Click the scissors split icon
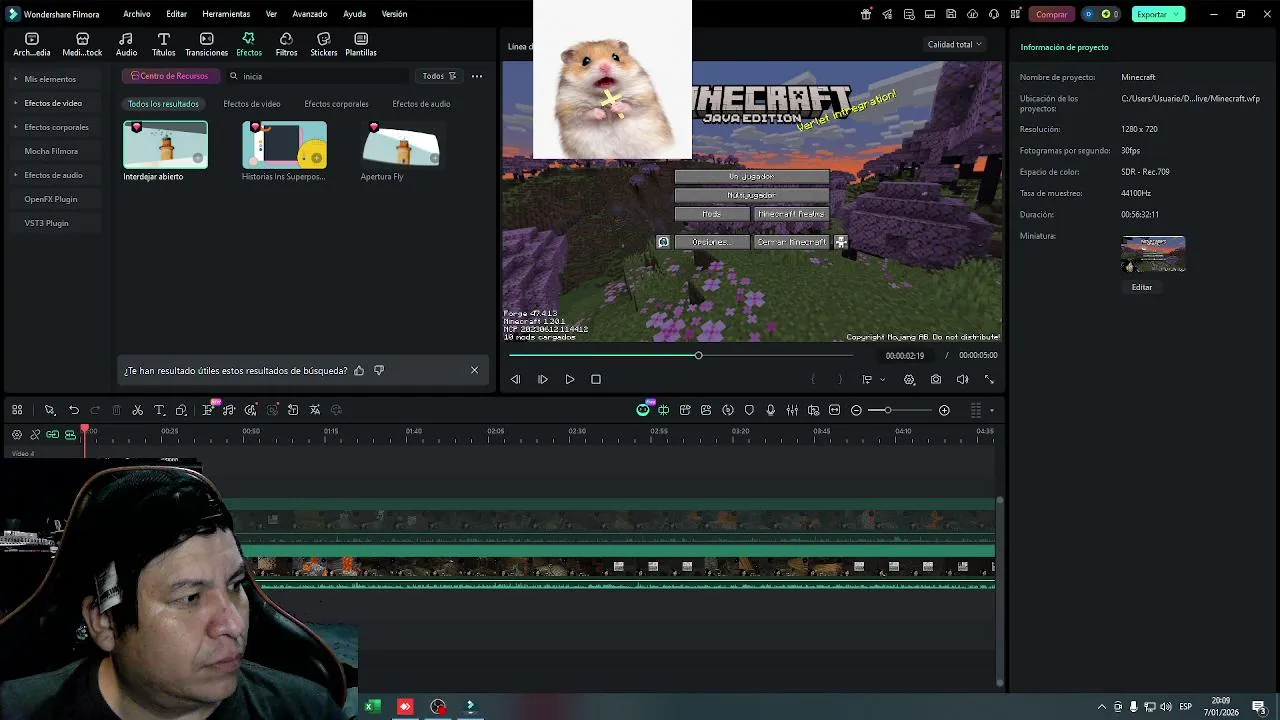The image size is (1280, 720). (x=138, y=410)
